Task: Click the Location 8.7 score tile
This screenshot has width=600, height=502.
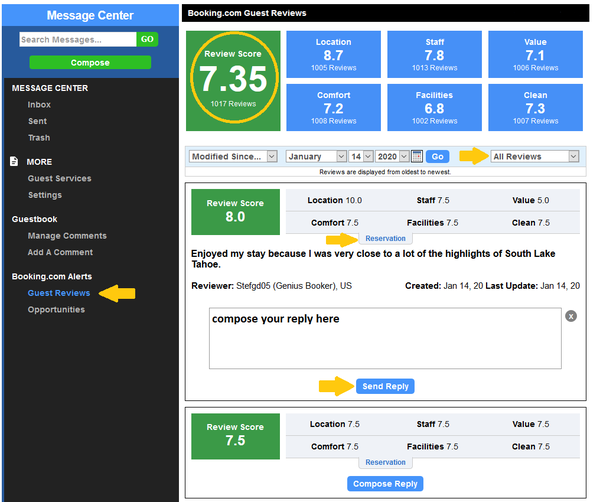Action: point(333,54)
